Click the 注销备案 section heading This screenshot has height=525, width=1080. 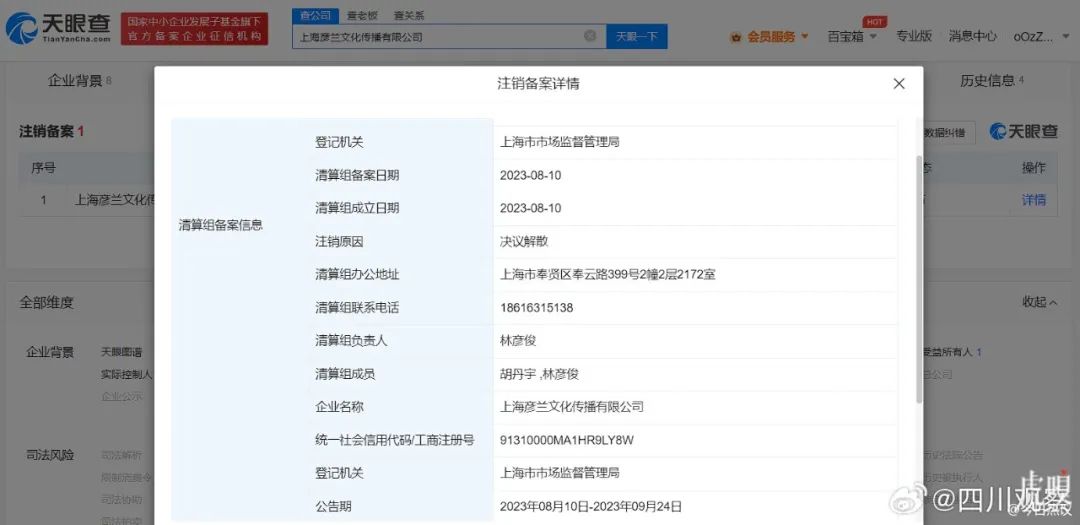click(46, 132)
